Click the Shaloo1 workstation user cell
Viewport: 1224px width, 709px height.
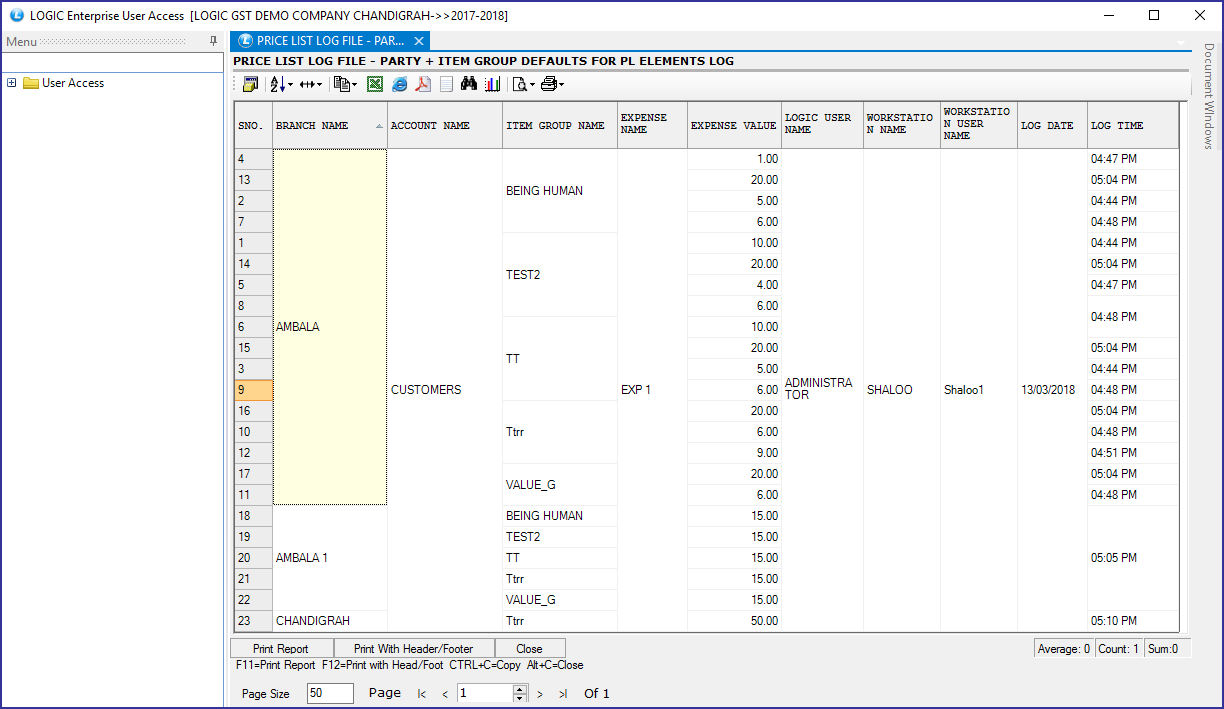coord(979,389)
